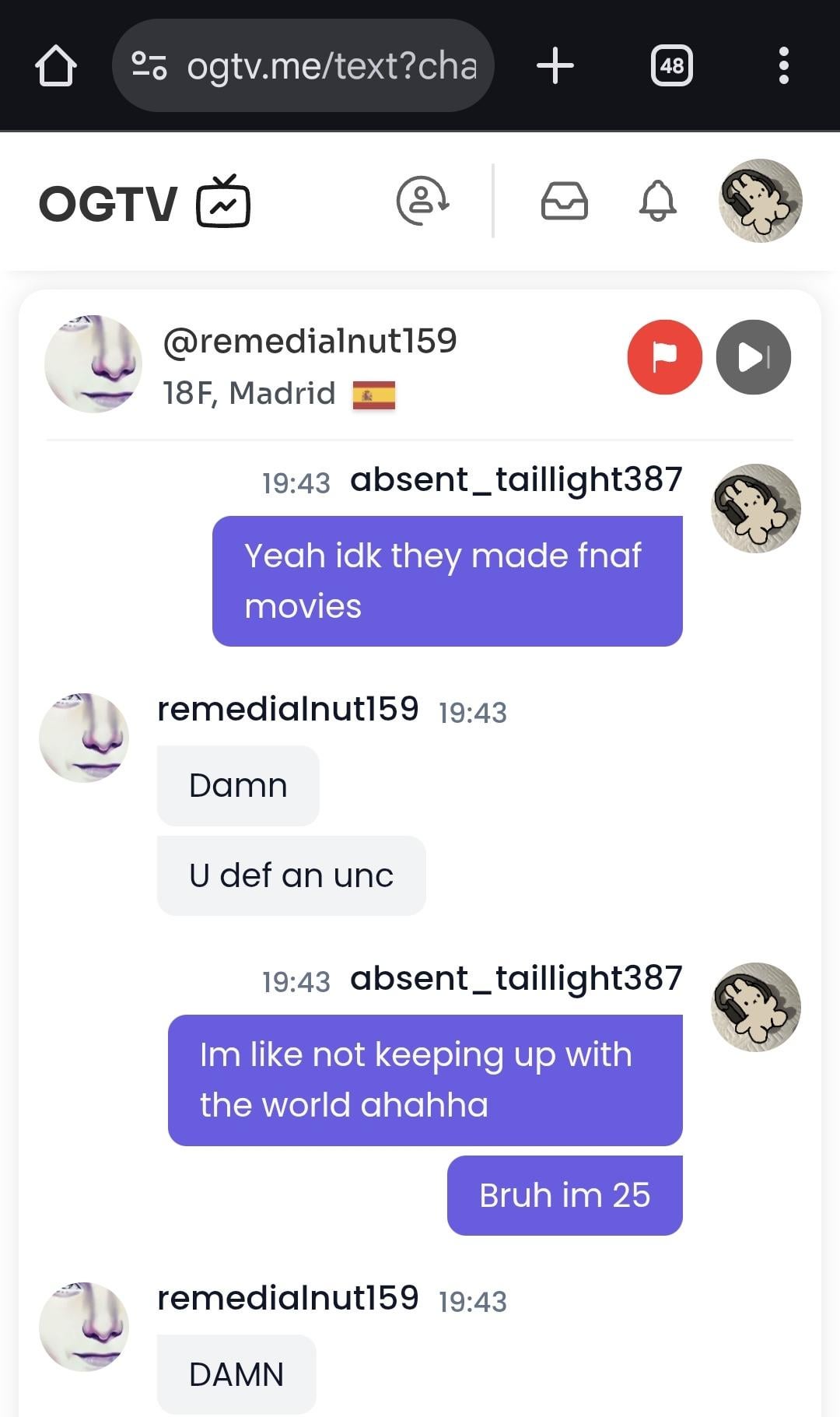Open the site info icon in address bar
The height and width of the screenshot is (1417, 840).
tap(149, 65)
